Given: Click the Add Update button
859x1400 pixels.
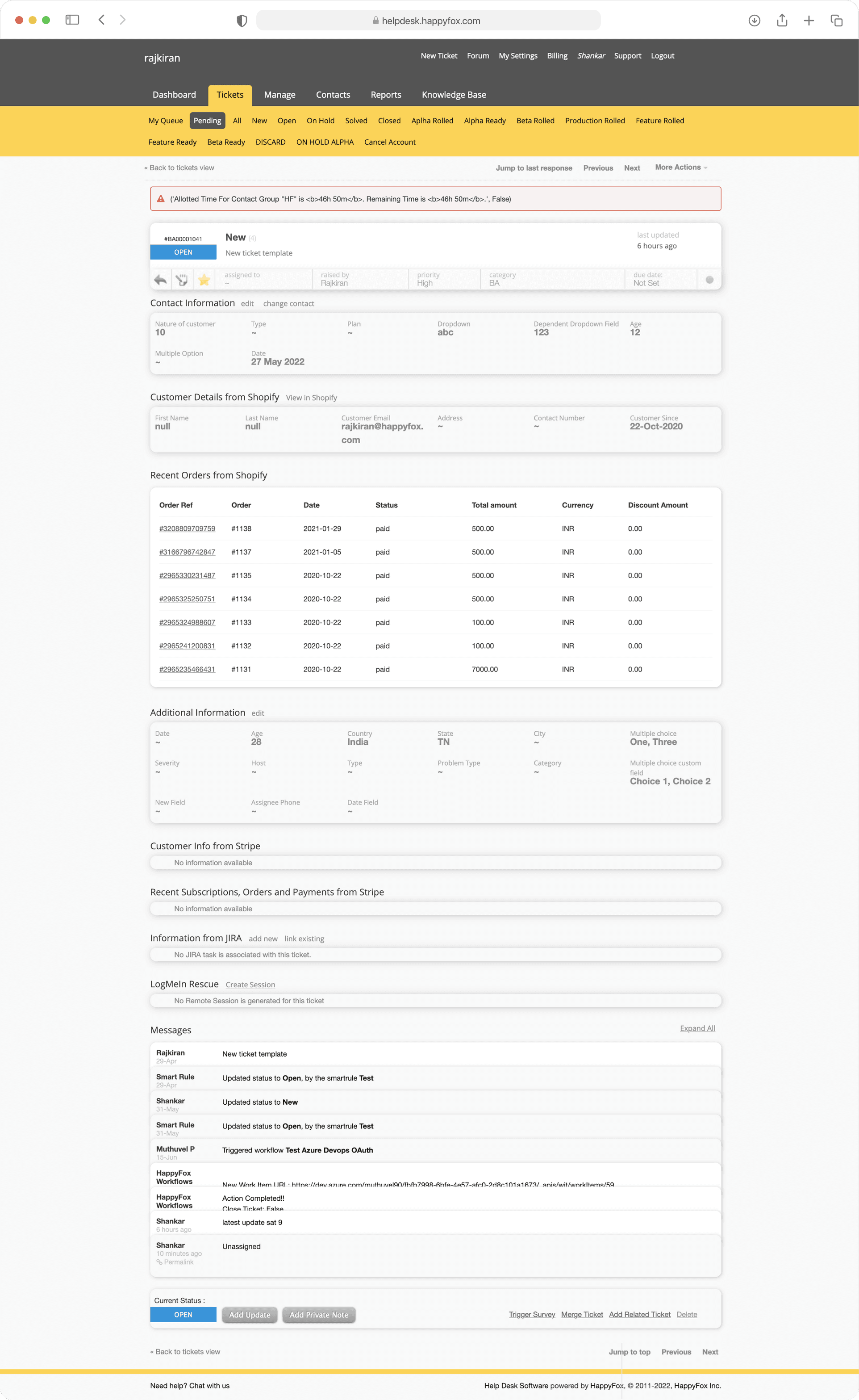Looking at the screenshot, I should coord(250,1315).
